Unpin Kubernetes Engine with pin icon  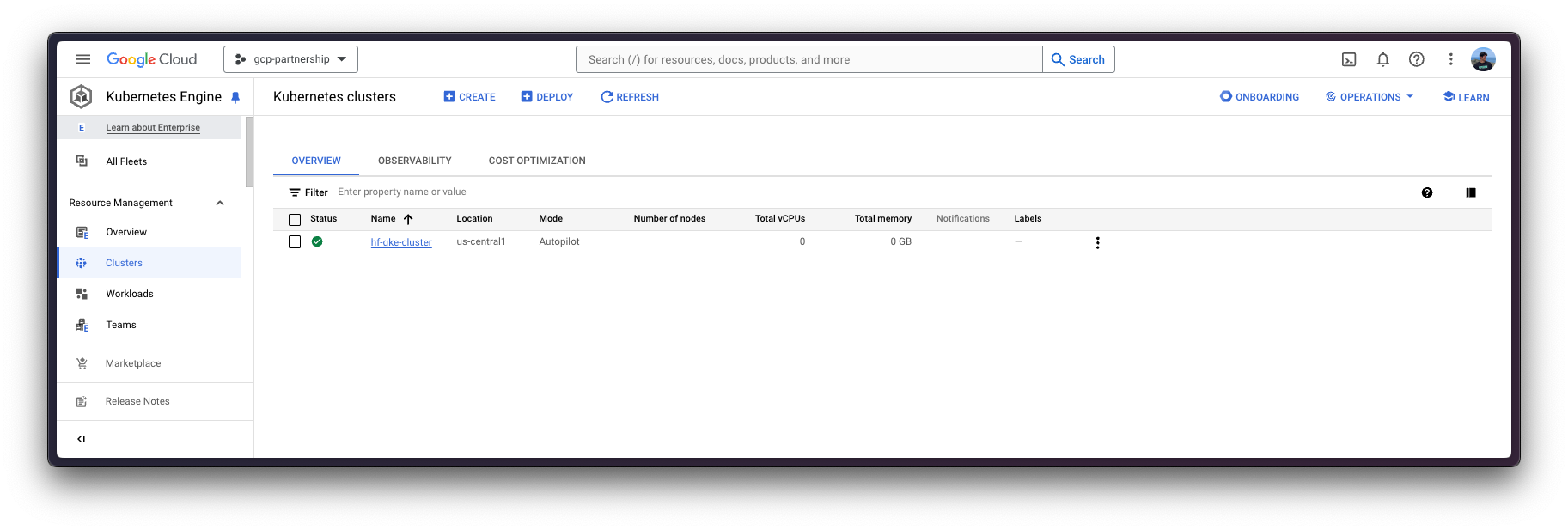pyautogui.click(x=235, y=97)
